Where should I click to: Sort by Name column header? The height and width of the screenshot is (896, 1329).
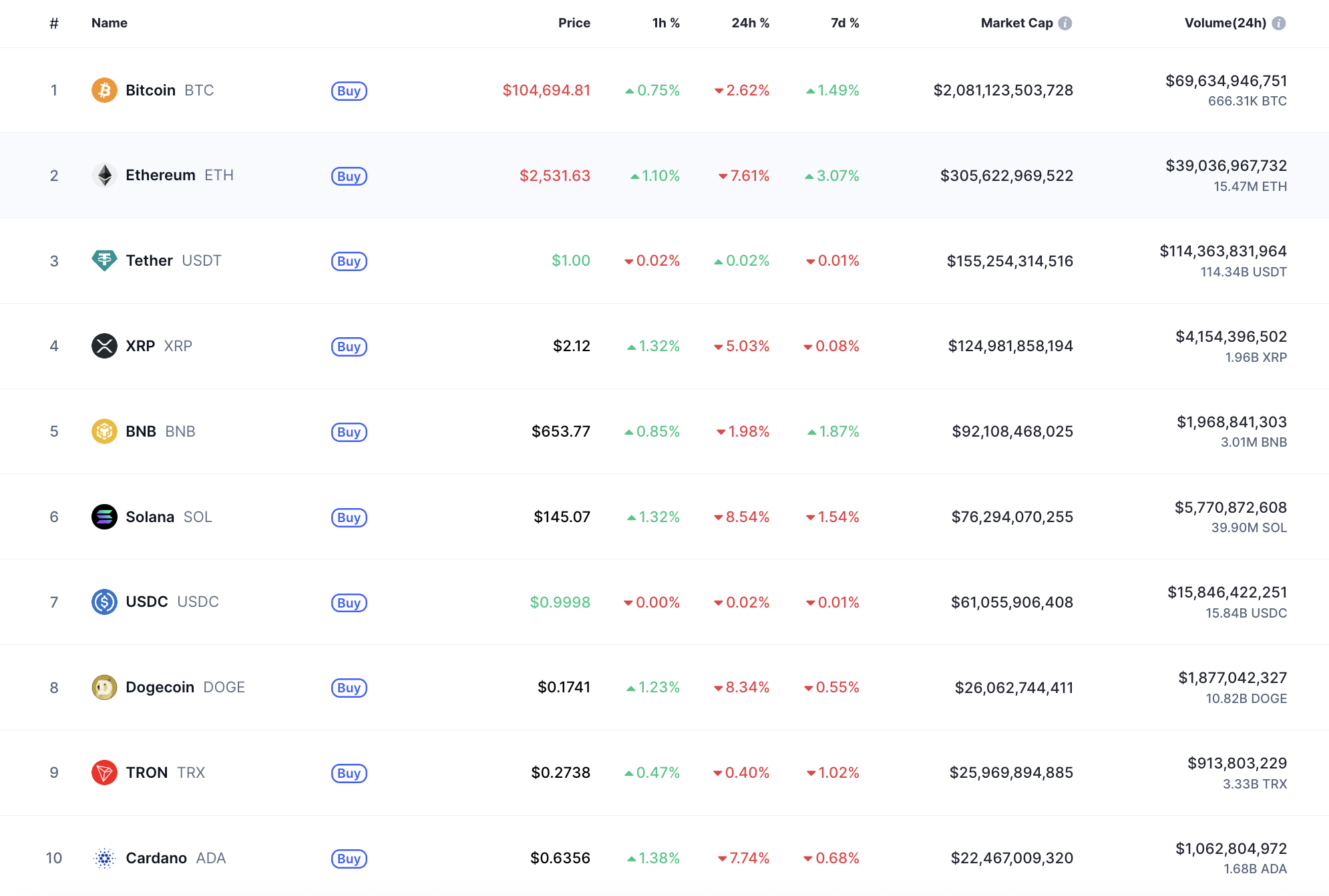(110, 23)
